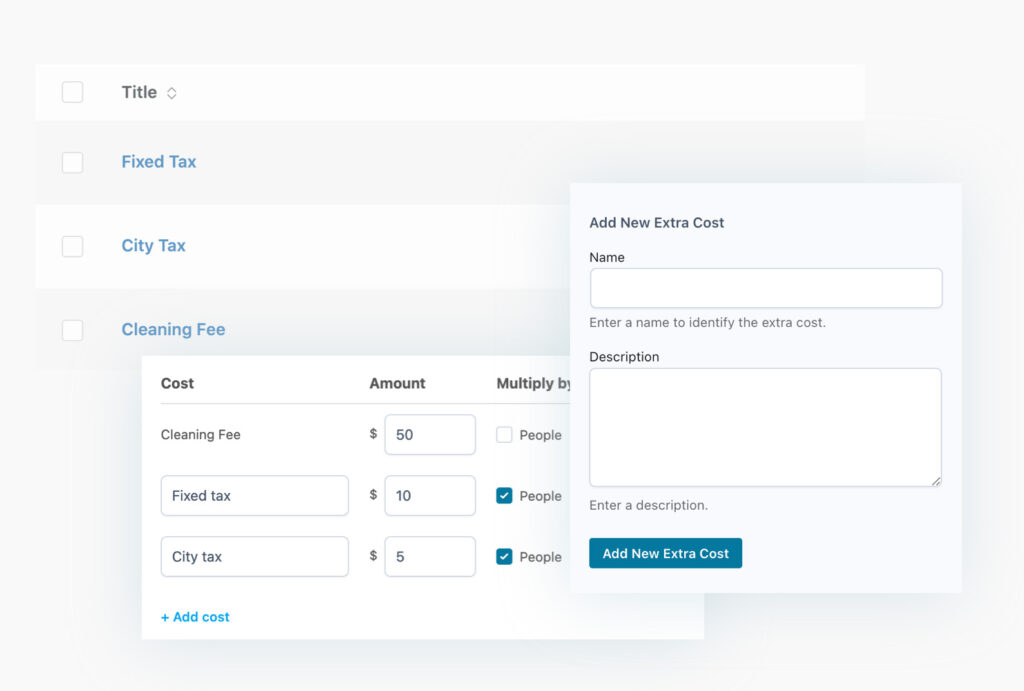This screenshot has width=1024, height=691.
Task: Mark the Cleaning Fee row checkbox
Action: coord(73,330)
